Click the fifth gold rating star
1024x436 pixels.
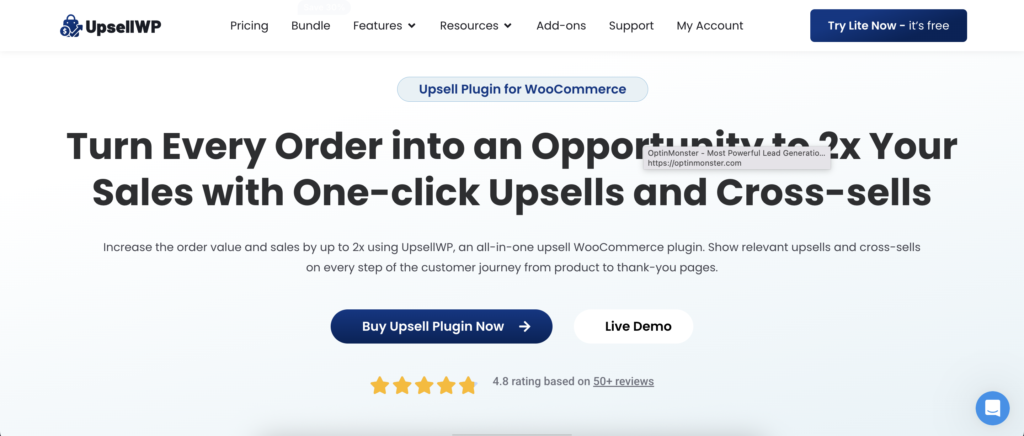(x=468, y=385)
